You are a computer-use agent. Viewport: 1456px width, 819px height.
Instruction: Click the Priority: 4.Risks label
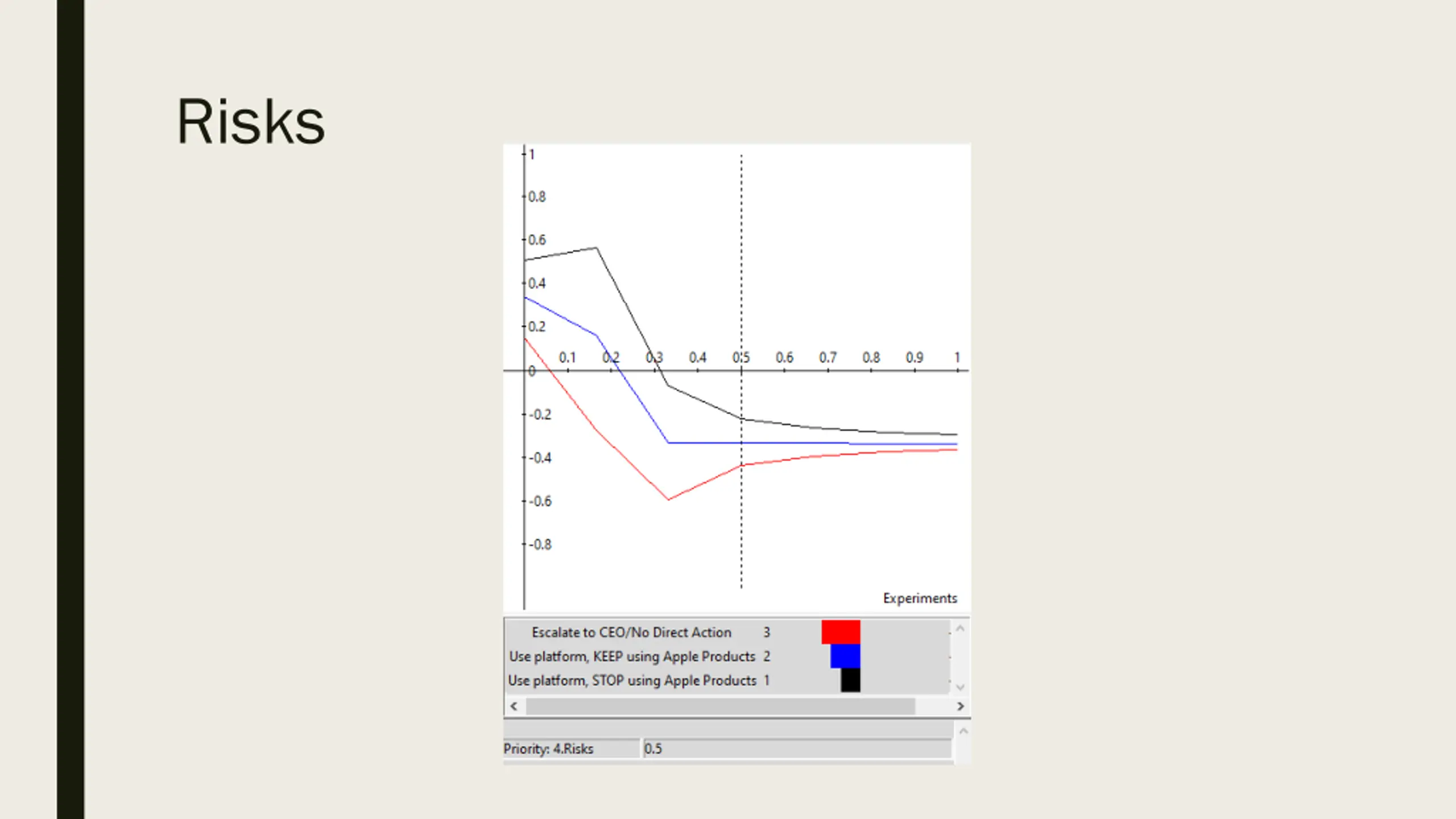click(x=548, y=749)
